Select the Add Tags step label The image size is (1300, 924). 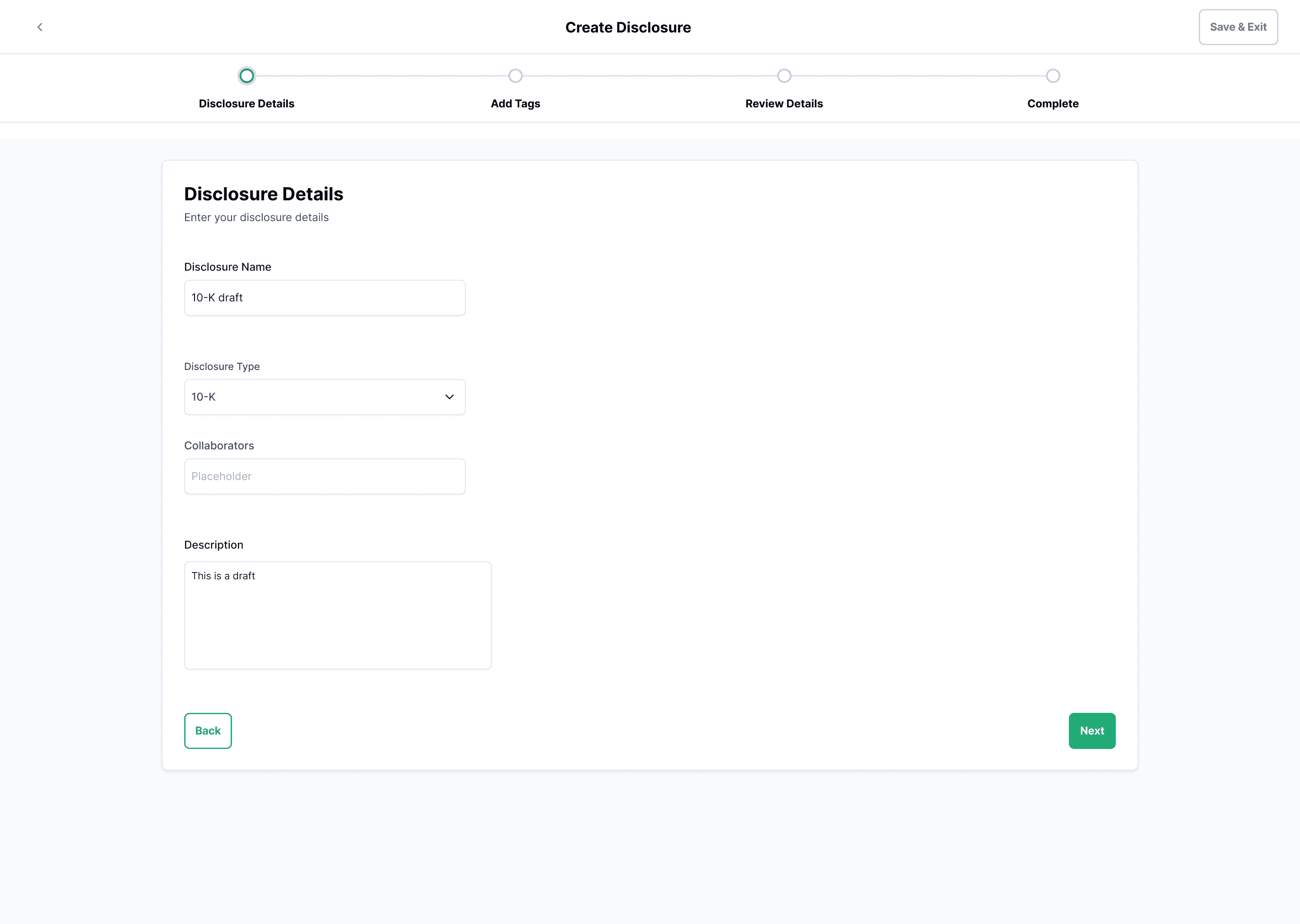tap(515, 104)
